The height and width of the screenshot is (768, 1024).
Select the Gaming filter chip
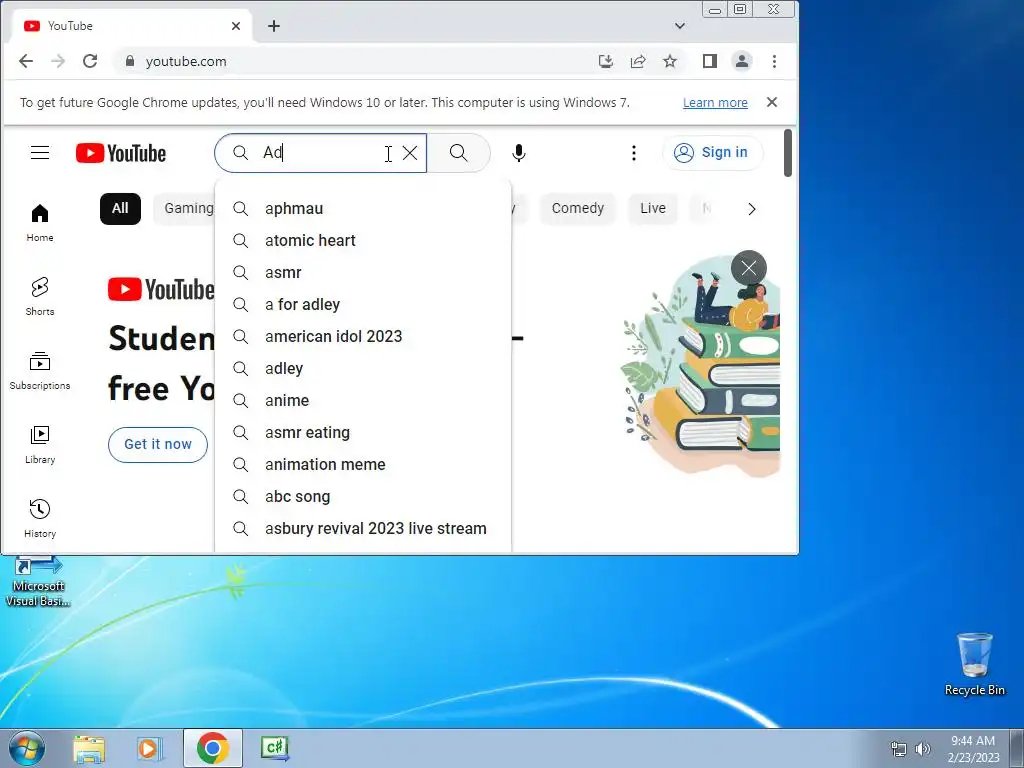[x=186, y=208]
